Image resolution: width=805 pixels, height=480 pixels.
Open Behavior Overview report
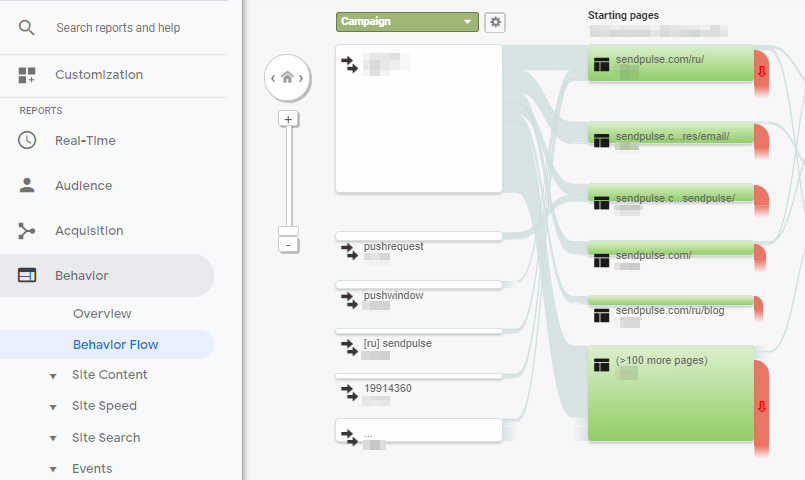point(102,314)
